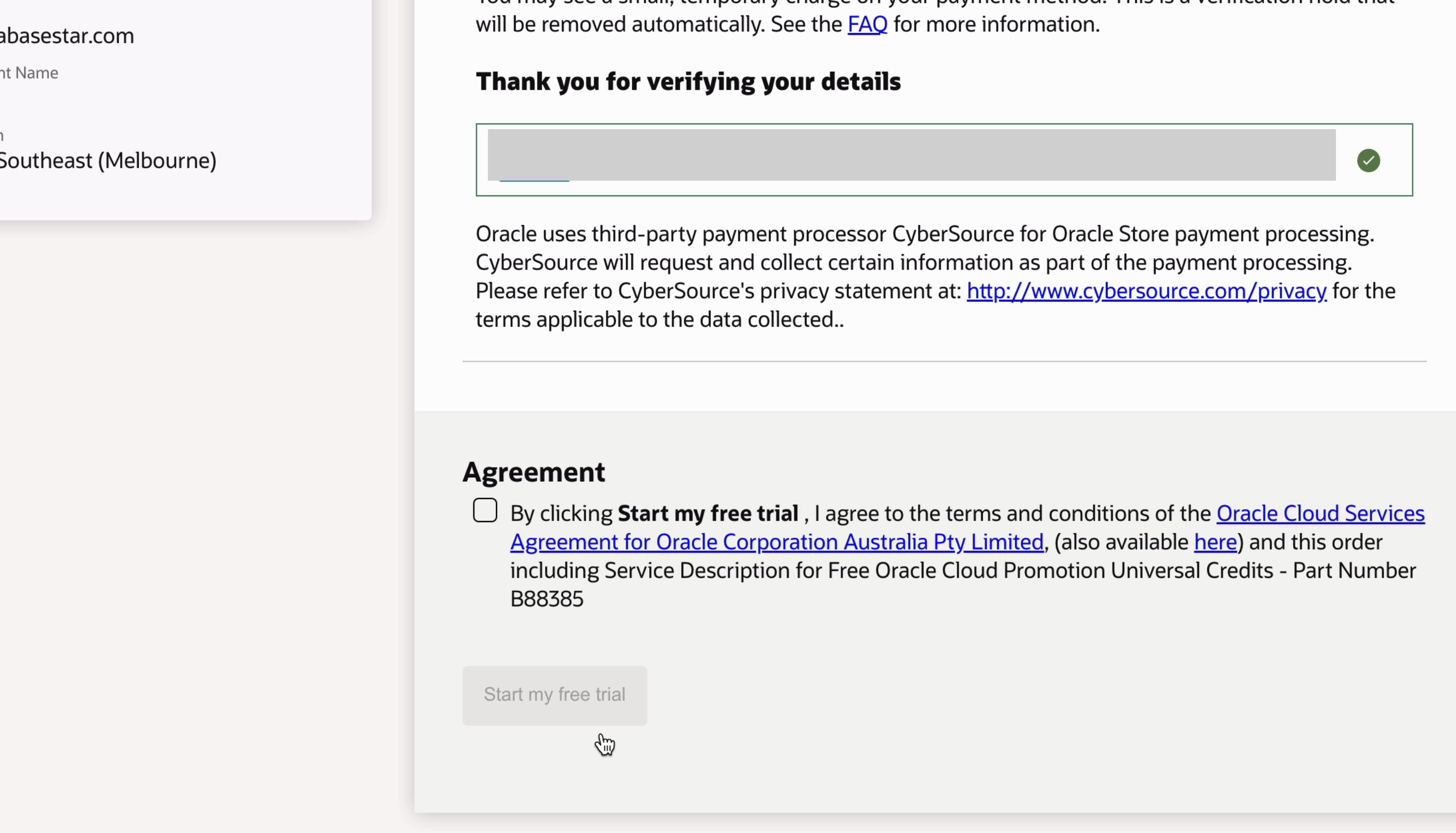The image size is (1456, 833).
Task: Click the verification hold notice text near FAQ
Action: point(658,24)
